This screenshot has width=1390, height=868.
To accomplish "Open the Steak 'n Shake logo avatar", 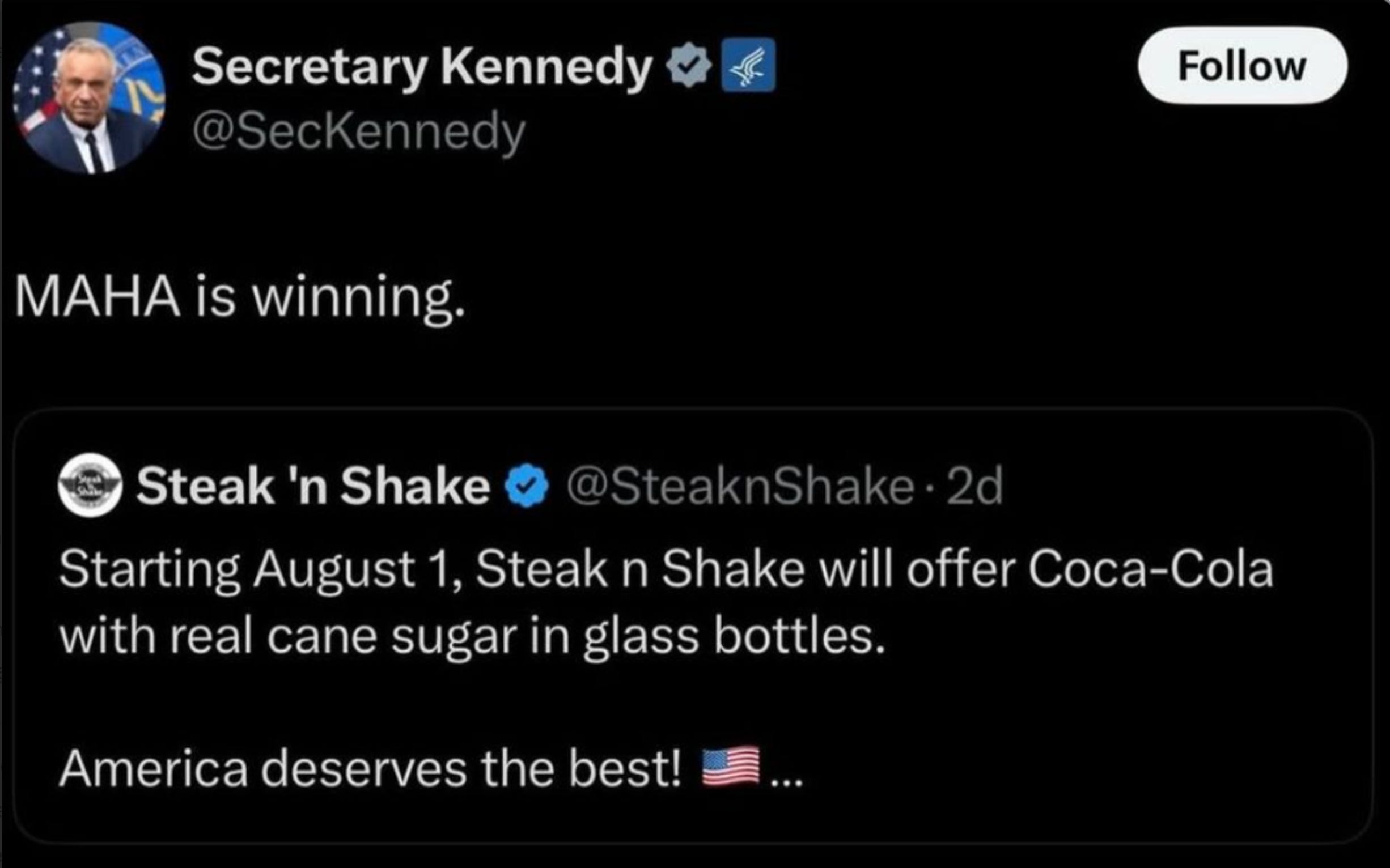I will click(x=90, y=485).
